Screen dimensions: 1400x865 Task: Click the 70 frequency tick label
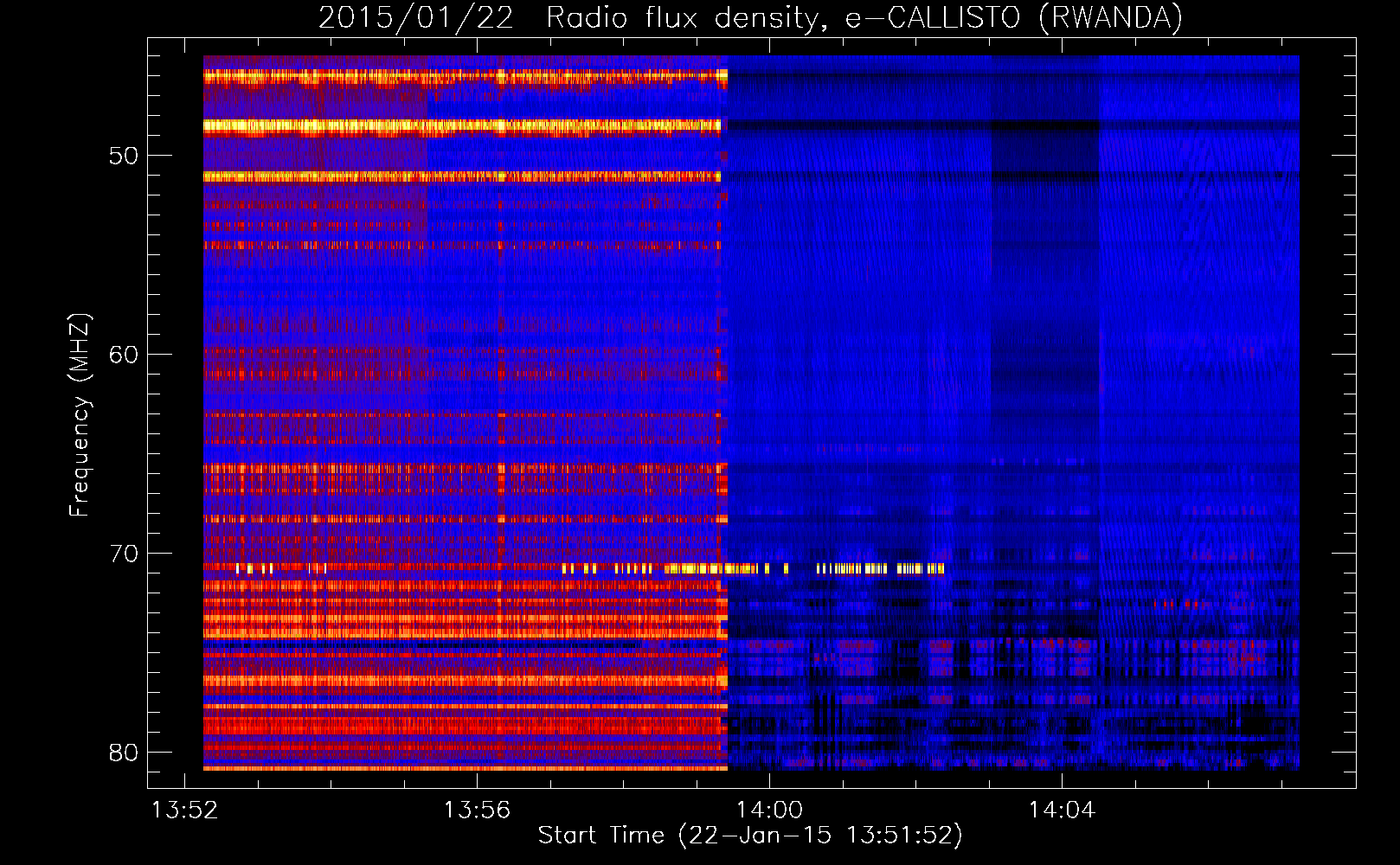click(124, 554)
